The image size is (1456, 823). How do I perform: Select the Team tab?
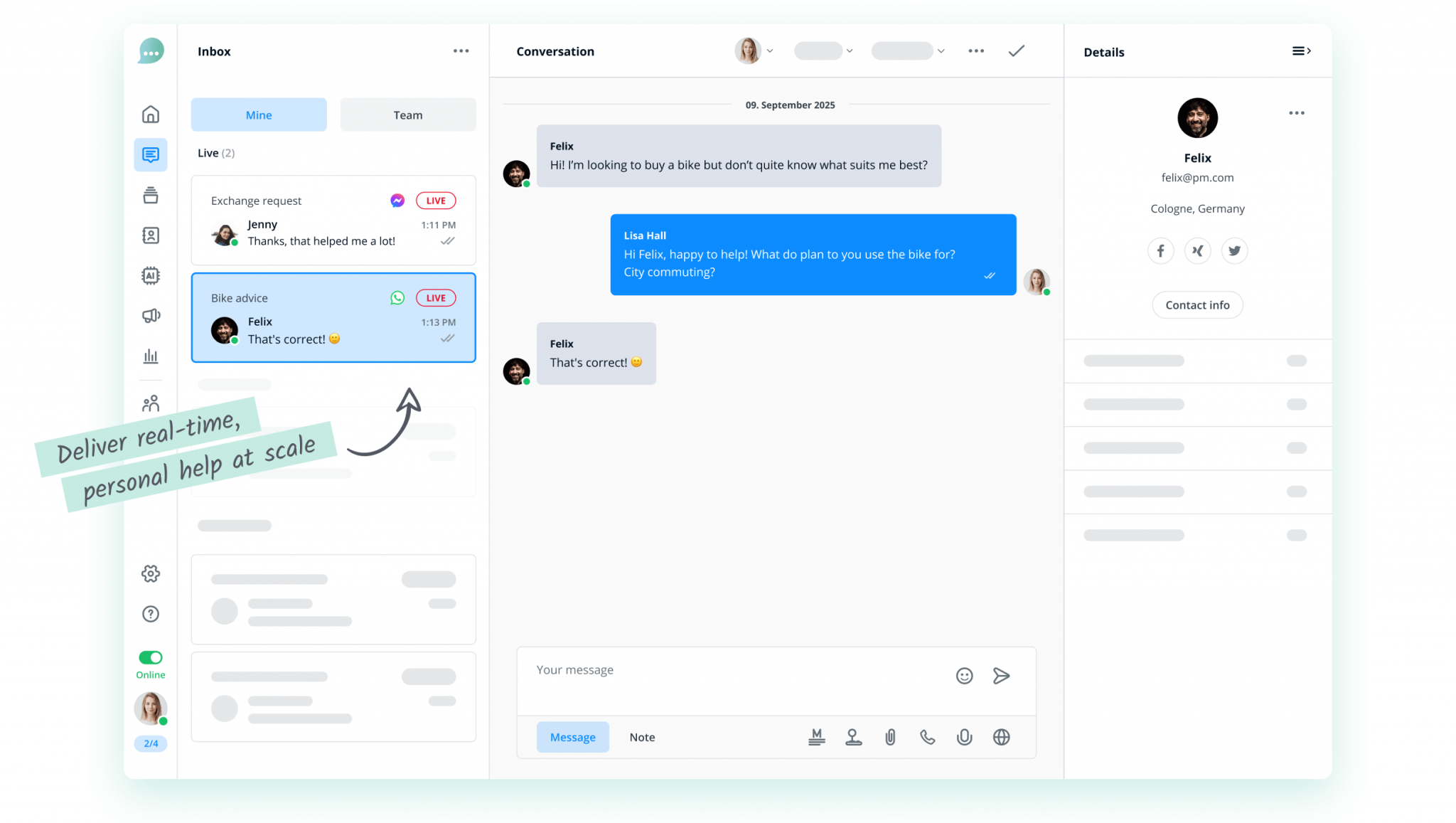408,115
